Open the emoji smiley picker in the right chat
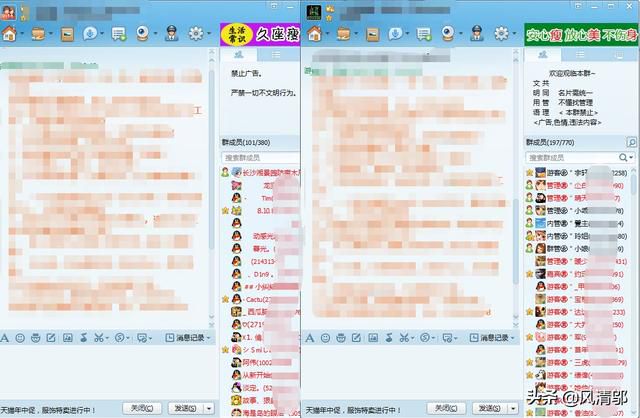The height and width of the screenshot is (418, 640). click(325, 338)
